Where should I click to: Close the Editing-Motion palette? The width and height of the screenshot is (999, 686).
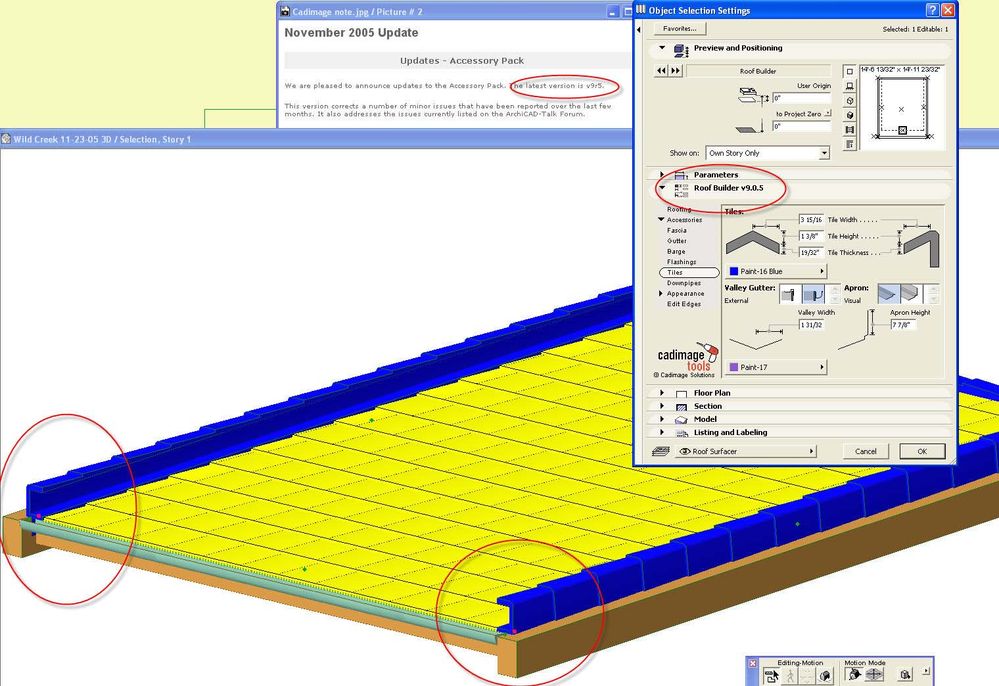(752, 663)
